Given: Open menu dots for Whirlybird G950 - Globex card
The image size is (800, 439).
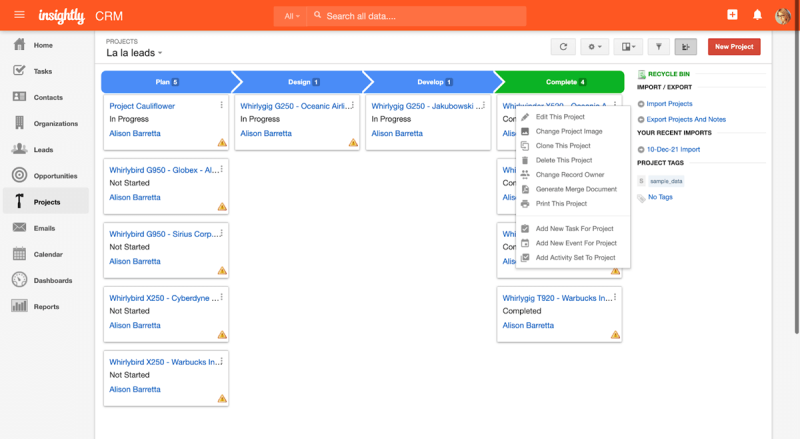Looking at the screenshot, I should (x=221, y=168).
